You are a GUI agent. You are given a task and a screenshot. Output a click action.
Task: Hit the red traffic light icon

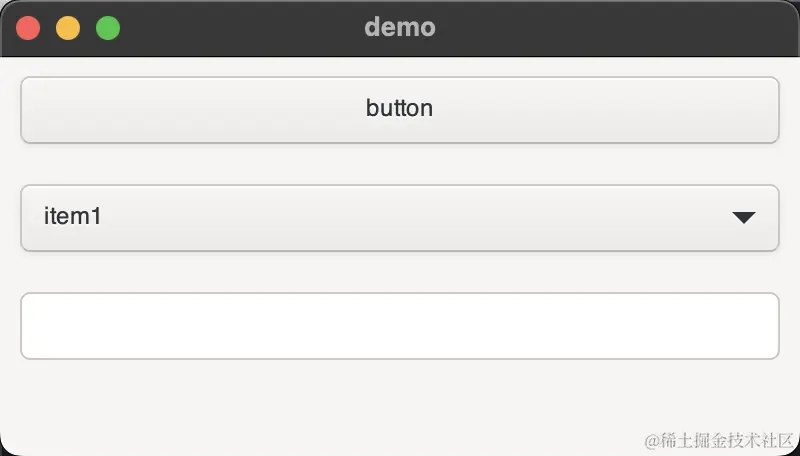click(28, 28)
